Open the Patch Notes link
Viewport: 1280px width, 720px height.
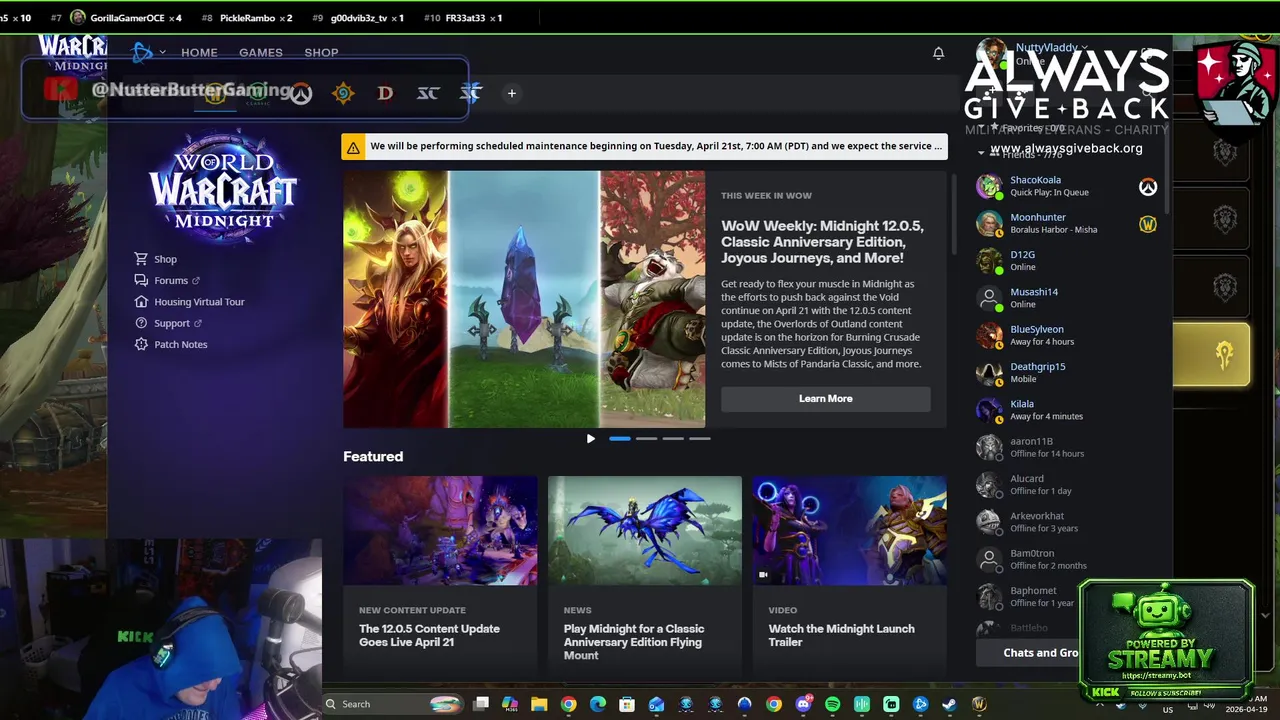pos(170,345)
